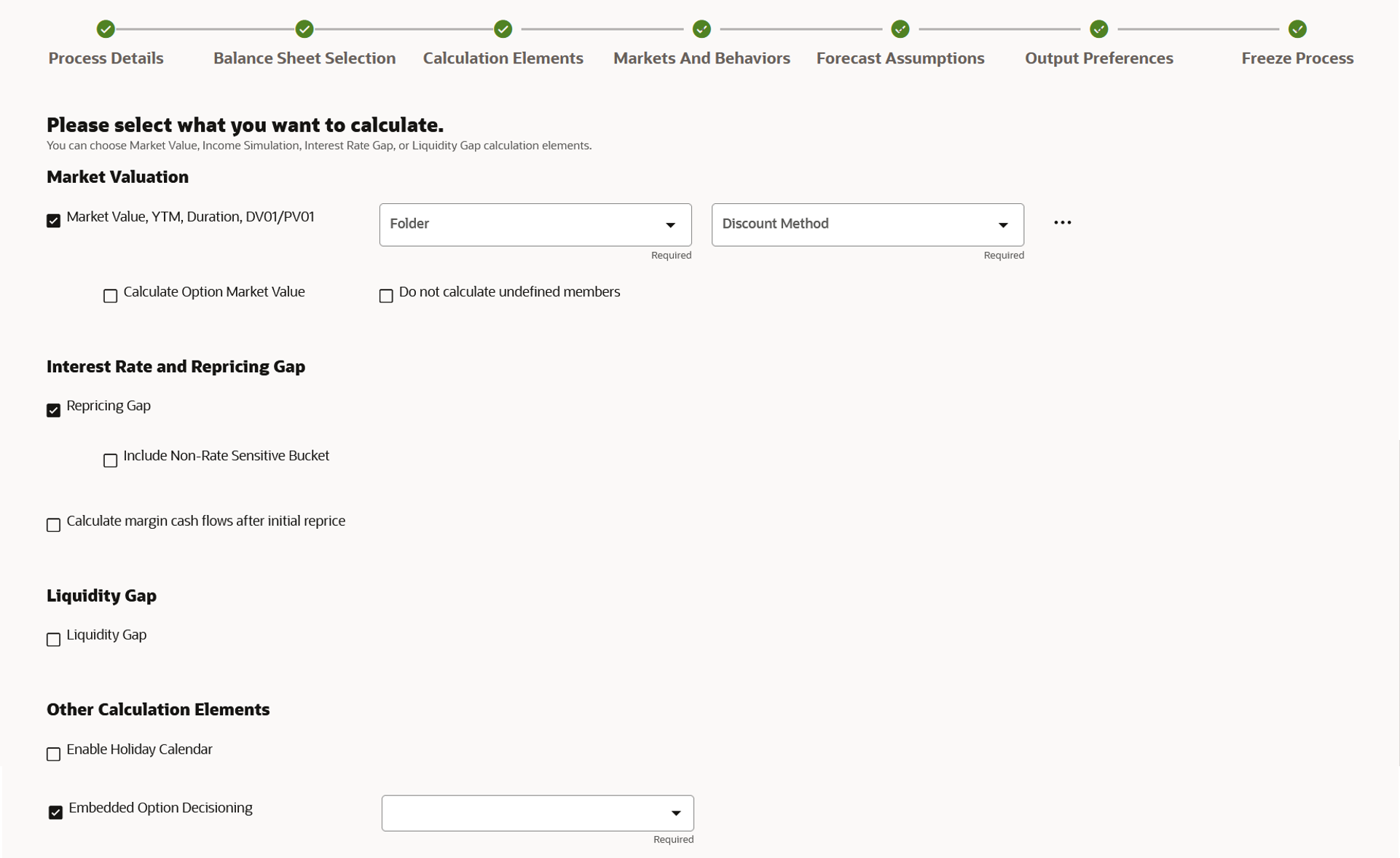Click Forecast Assumptions step checkmark icon
Screen dimensions: 1400x858
[x=900, y=29]
